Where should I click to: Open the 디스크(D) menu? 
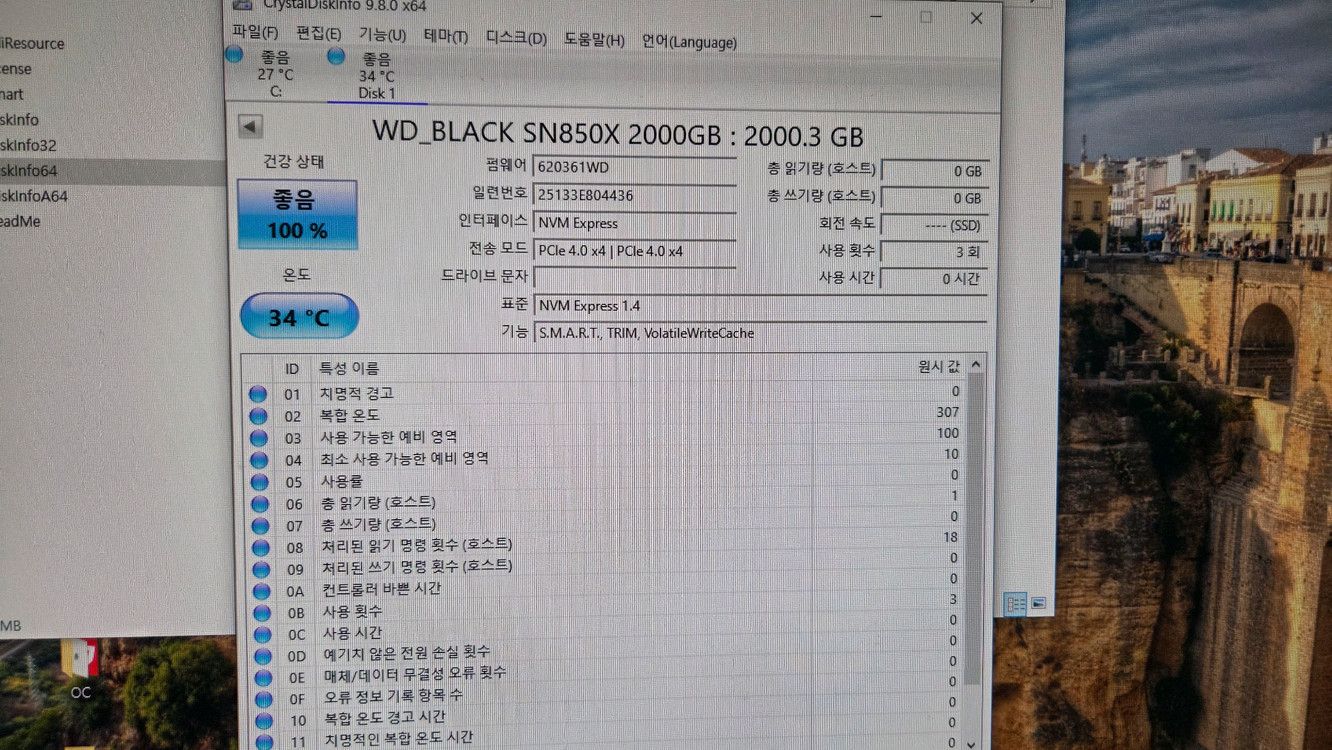coord(516,38)
